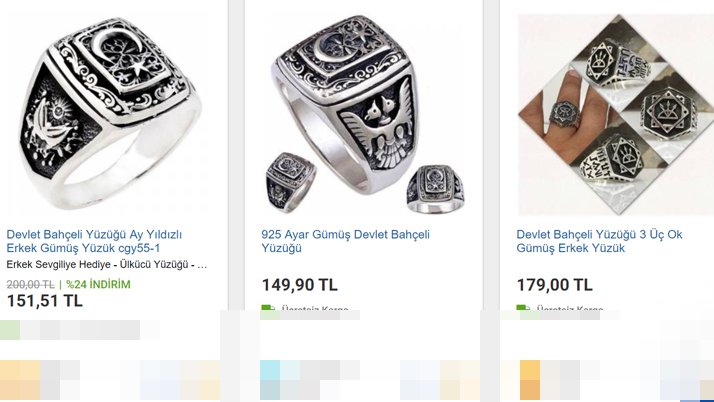Select the 179,00 TL price
Screen dimensions: 714x402
pos(554,285)
